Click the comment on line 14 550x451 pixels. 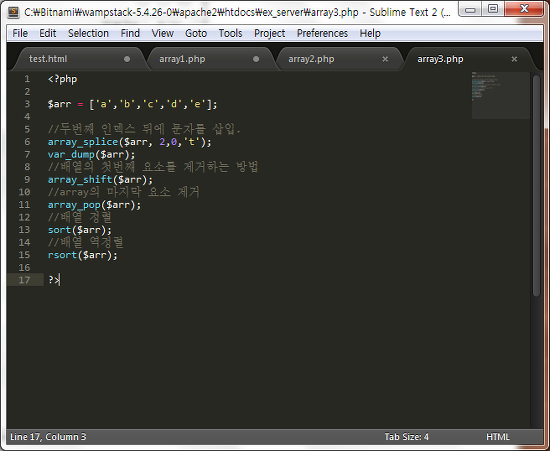pyautogui.click(x=86, y=242)
